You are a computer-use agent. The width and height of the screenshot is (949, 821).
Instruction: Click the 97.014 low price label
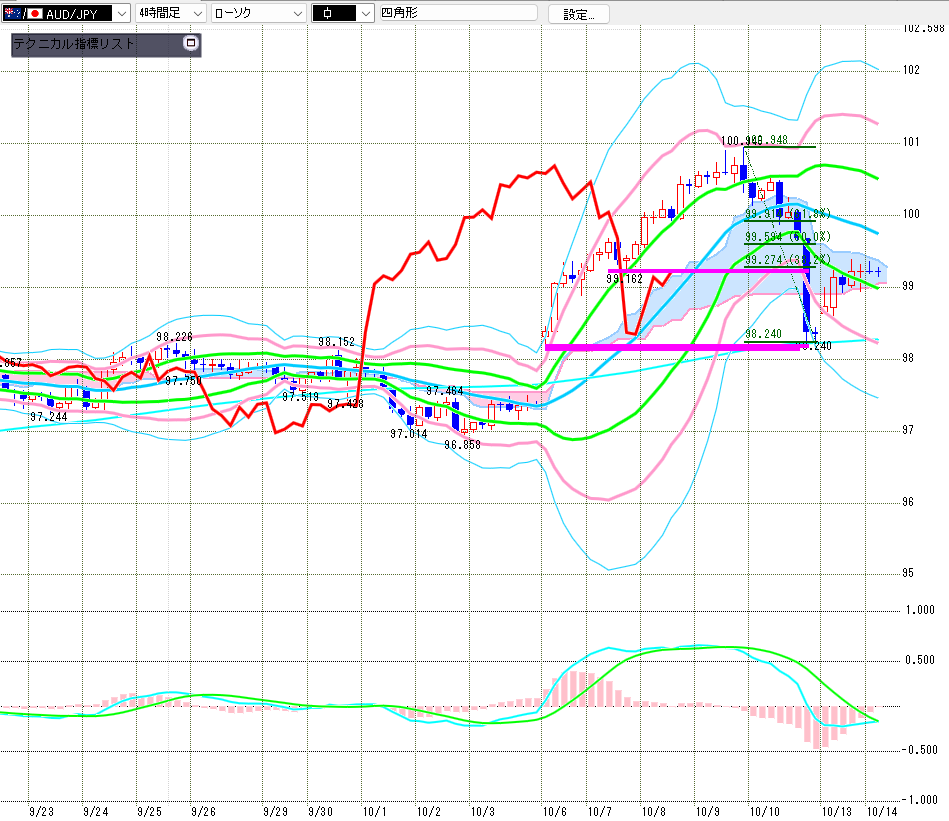[x=408, y=434]
